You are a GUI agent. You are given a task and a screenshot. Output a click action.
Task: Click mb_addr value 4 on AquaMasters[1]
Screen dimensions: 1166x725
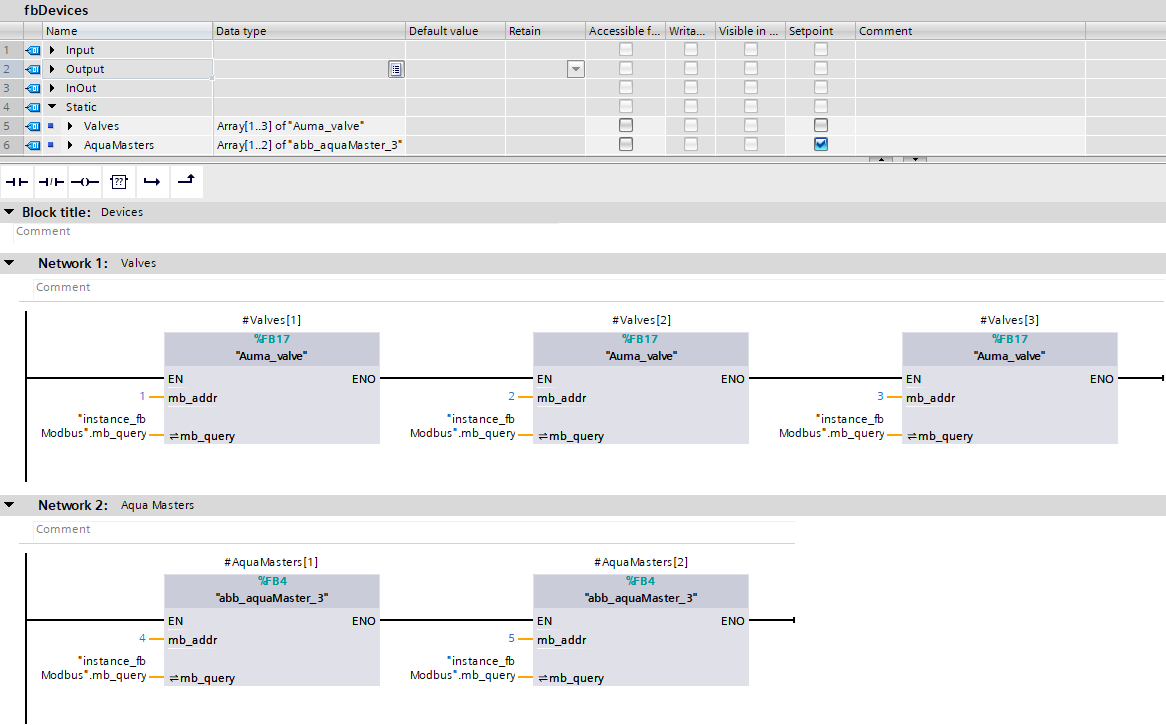coord(142,638)
